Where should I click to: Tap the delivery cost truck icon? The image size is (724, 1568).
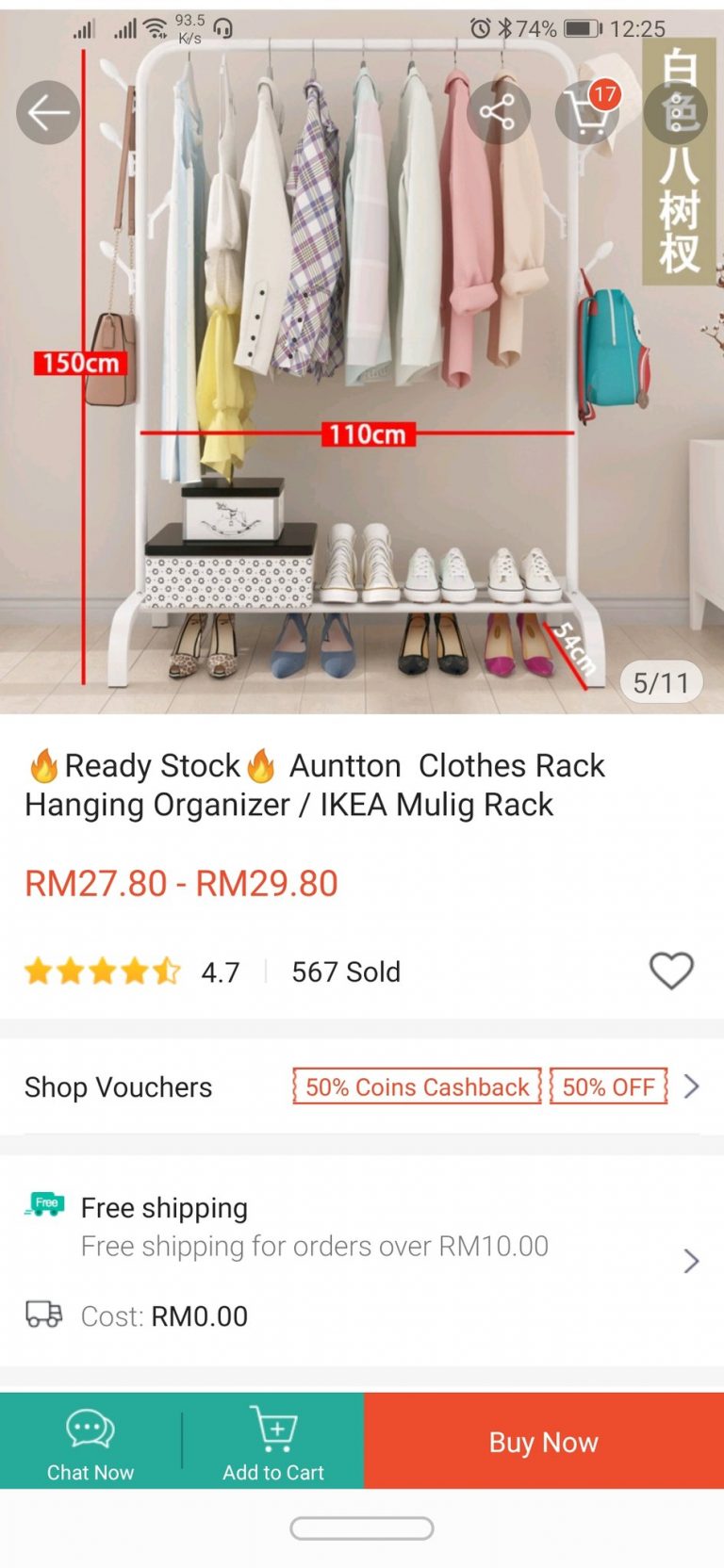click(44, 1315)
